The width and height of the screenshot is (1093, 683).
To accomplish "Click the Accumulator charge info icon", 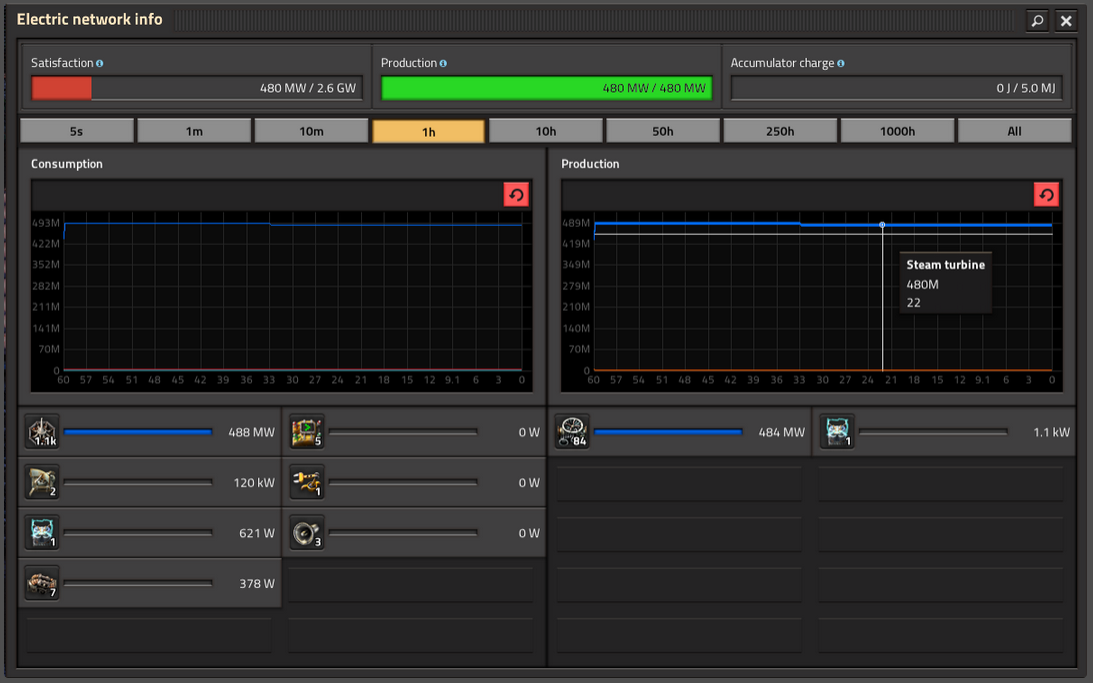I will [841, 63].
